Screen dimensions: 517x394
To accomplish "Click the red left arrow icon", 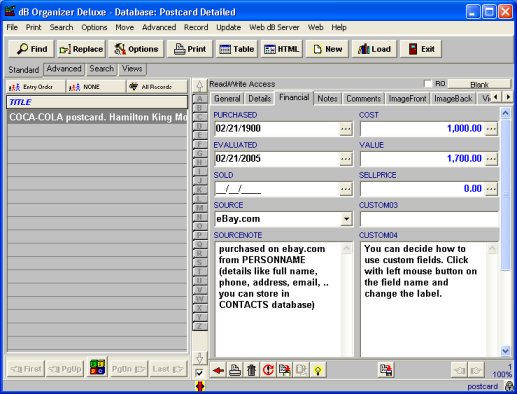I will click(x=218, y=370).
